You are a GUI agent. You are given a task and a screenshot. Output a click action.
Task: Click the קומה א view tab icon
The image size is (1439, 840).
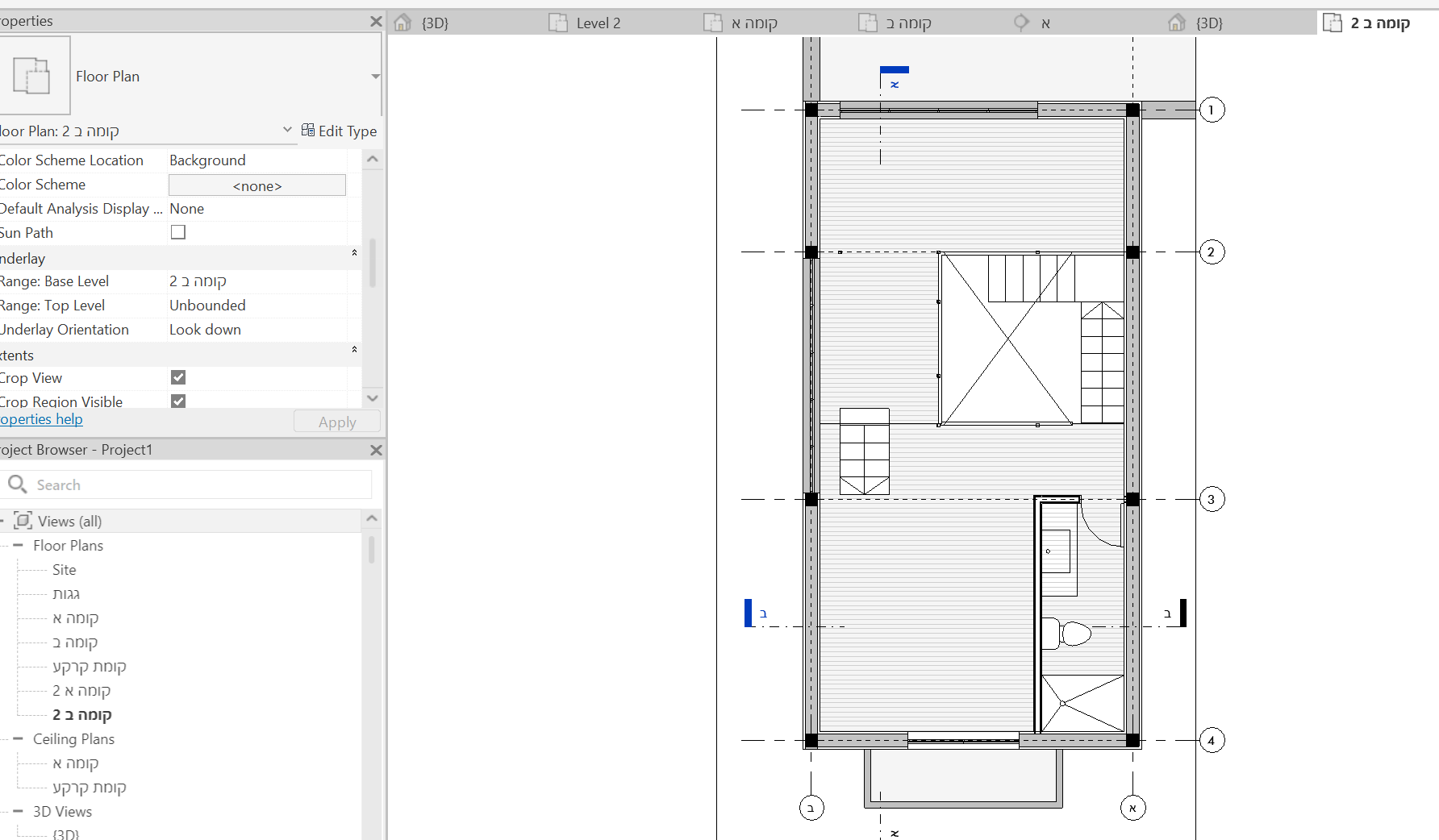coord(715,23)
